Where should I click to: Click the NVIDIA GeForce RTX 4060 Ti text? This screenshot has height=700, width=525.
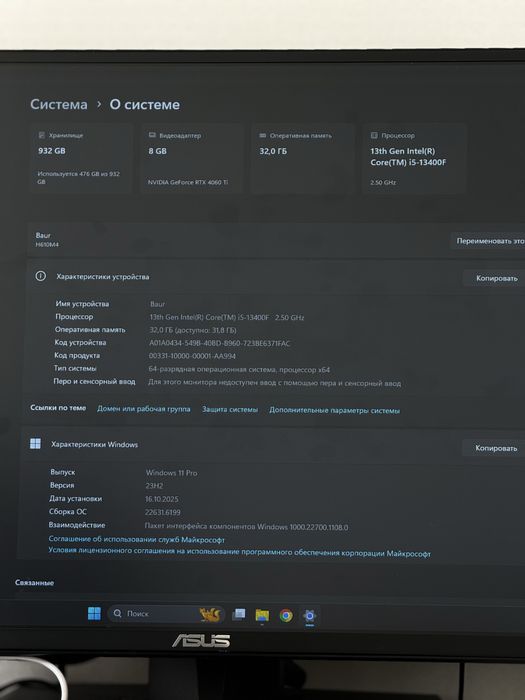tap(188, 182)
